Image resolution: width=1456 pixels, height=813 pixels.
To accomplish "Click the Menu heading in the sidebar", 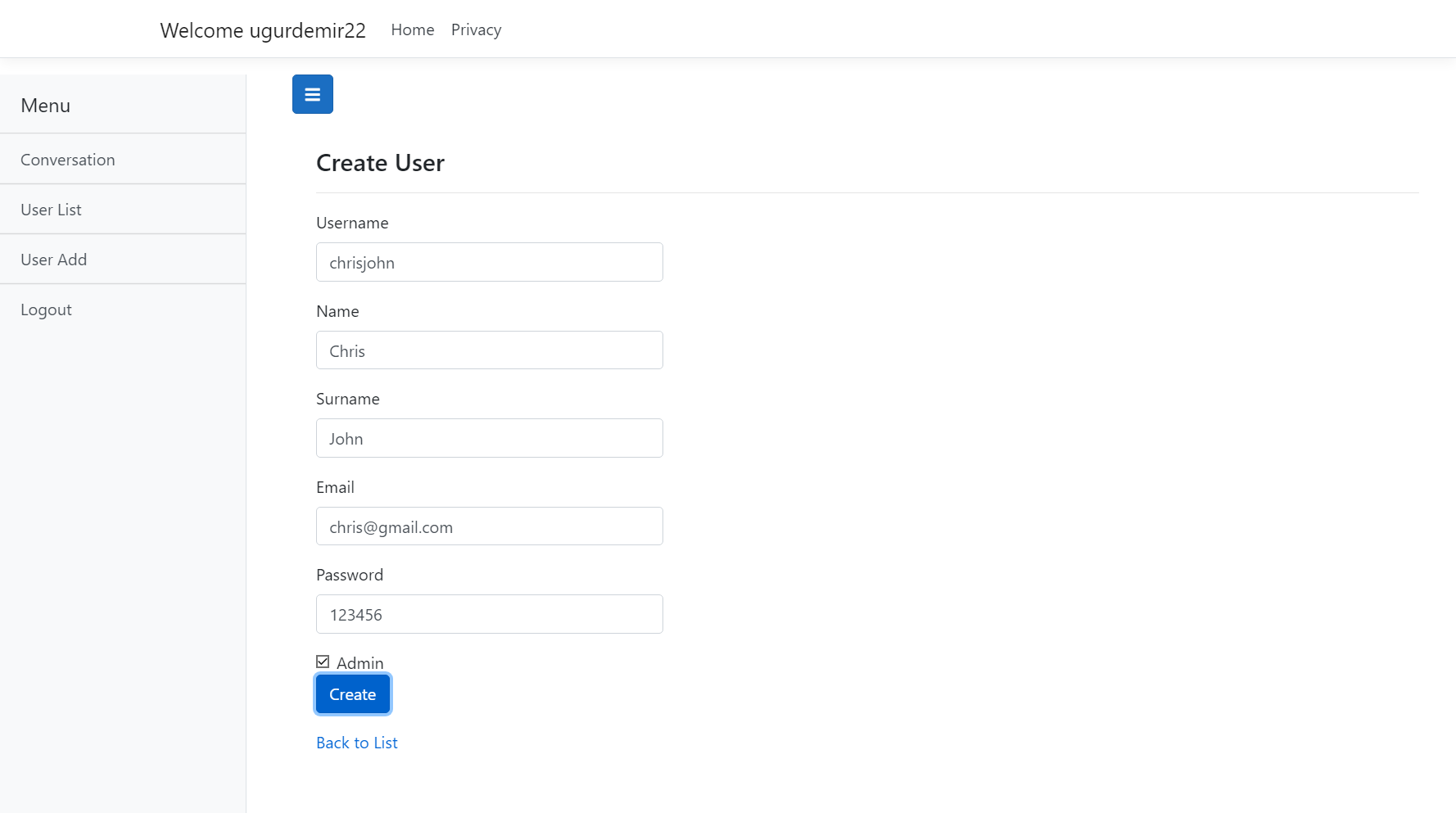I will 45,105.
